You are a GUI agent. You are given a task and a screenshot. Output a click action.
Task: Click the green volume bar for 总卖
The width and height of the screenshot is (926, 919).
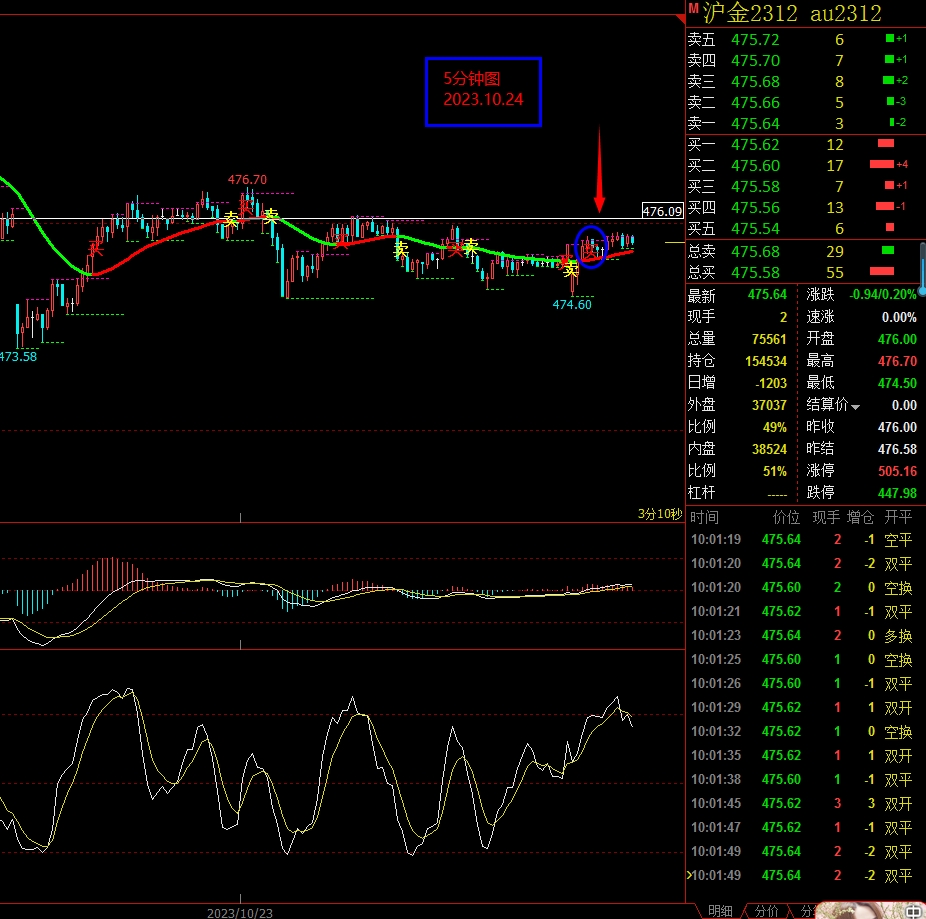point(886,250)
